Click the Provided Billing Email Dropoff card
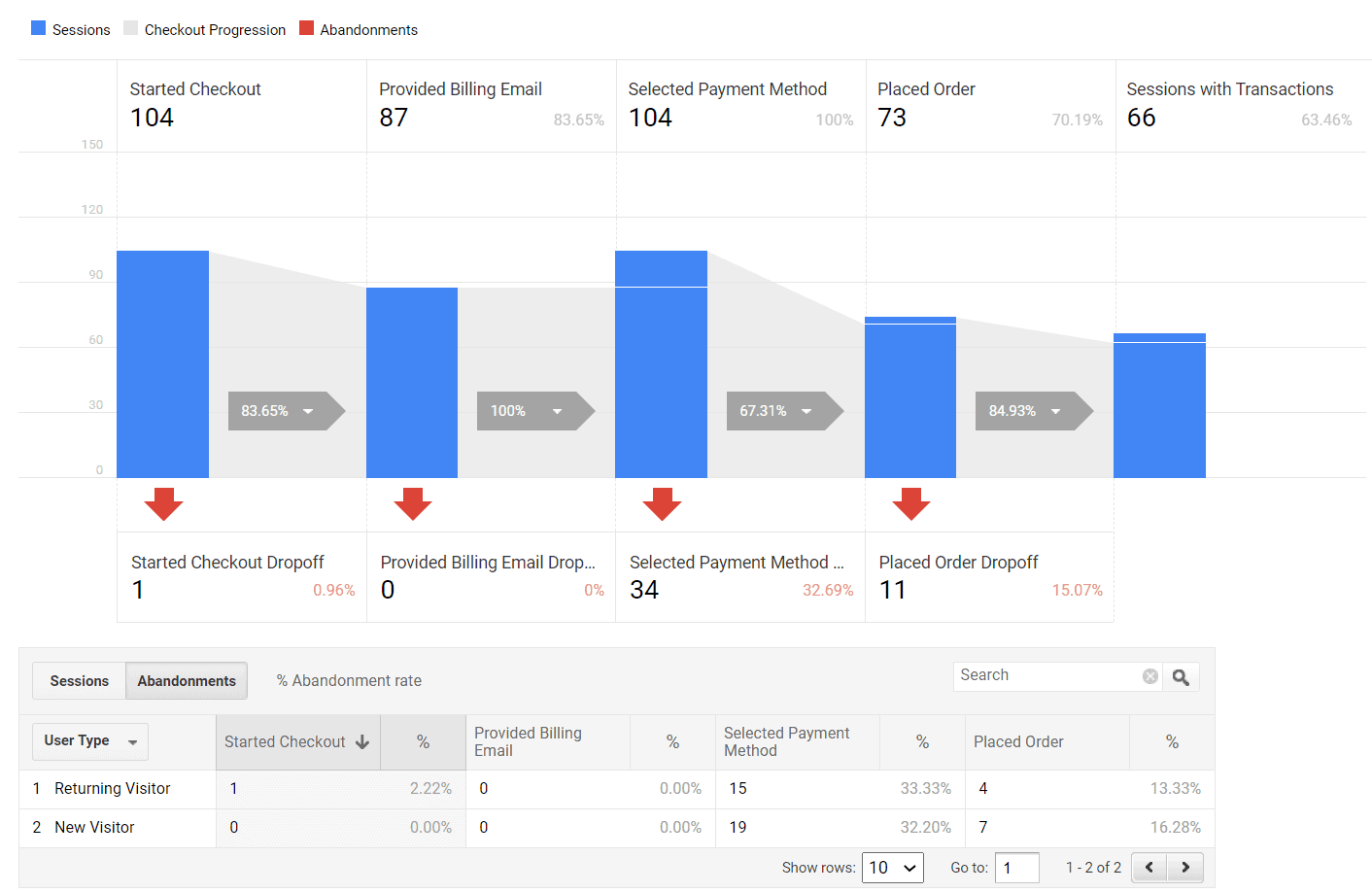The image size is (1372, 892). coord(492,577)
